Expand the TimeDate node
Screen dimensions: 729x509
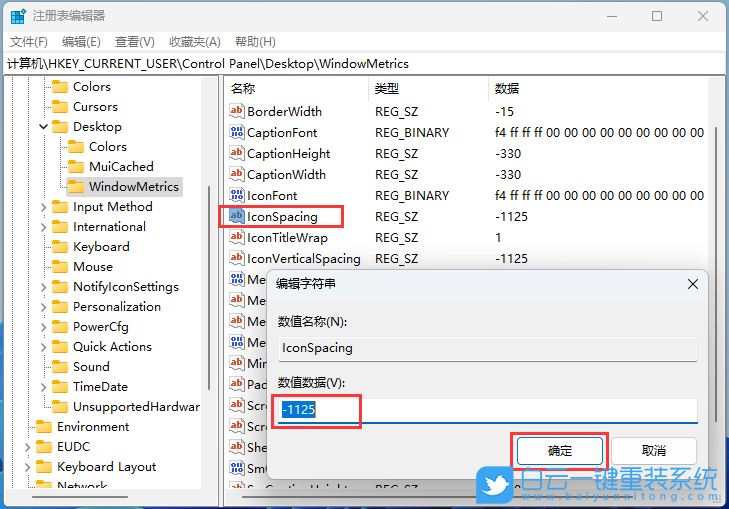pyautogui.click(x=43, y=387)
